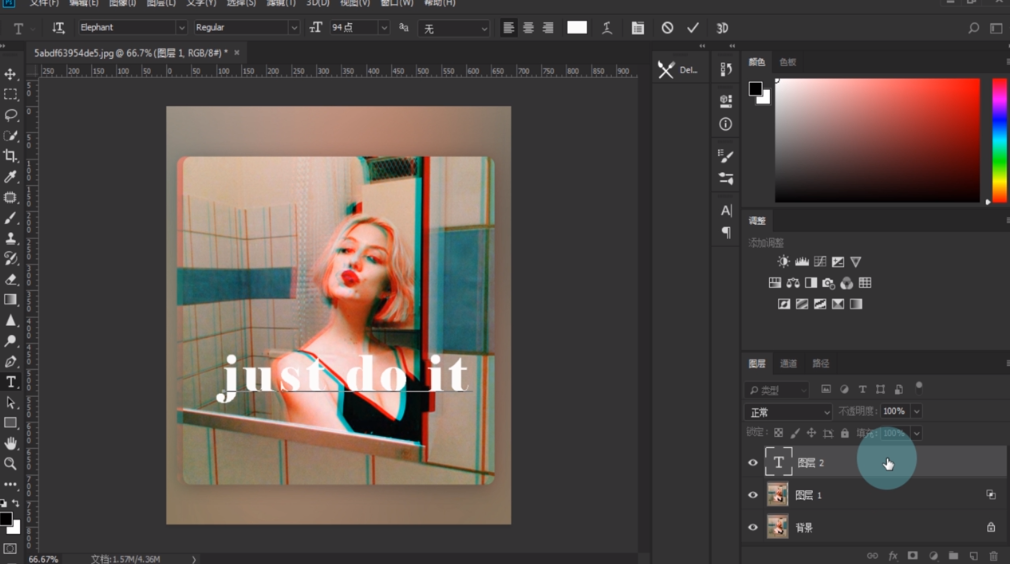Screen dimensions: 1010x564
Task: Switch to the 色板 swatches tab
Action: pos(788,62)
